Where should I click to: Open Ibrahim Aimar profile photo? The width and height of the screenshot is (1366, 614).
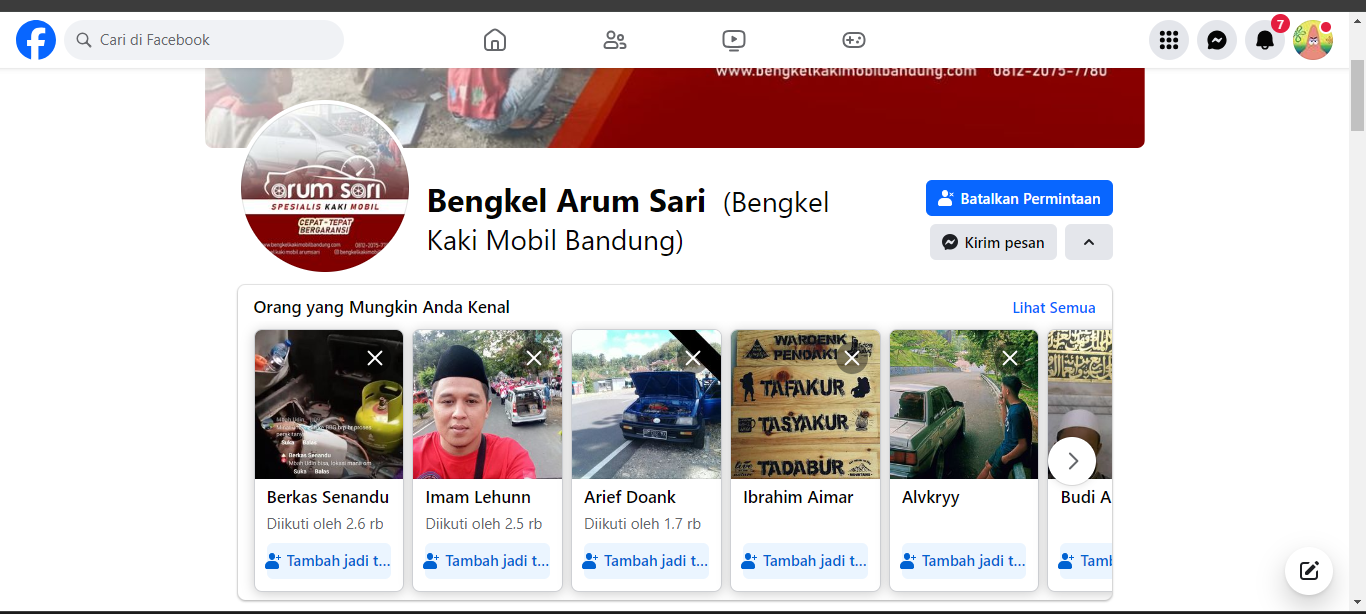805,404
